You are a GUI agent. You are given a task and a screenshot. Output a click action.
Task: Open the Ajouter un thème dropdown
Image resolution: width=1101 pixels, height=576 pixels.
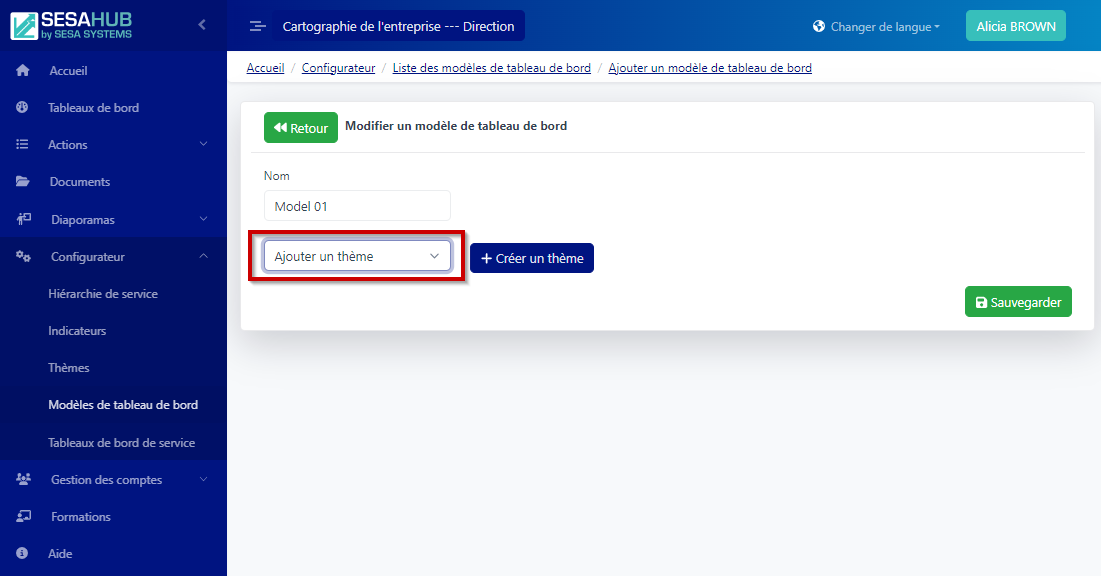tap(357, 256)
